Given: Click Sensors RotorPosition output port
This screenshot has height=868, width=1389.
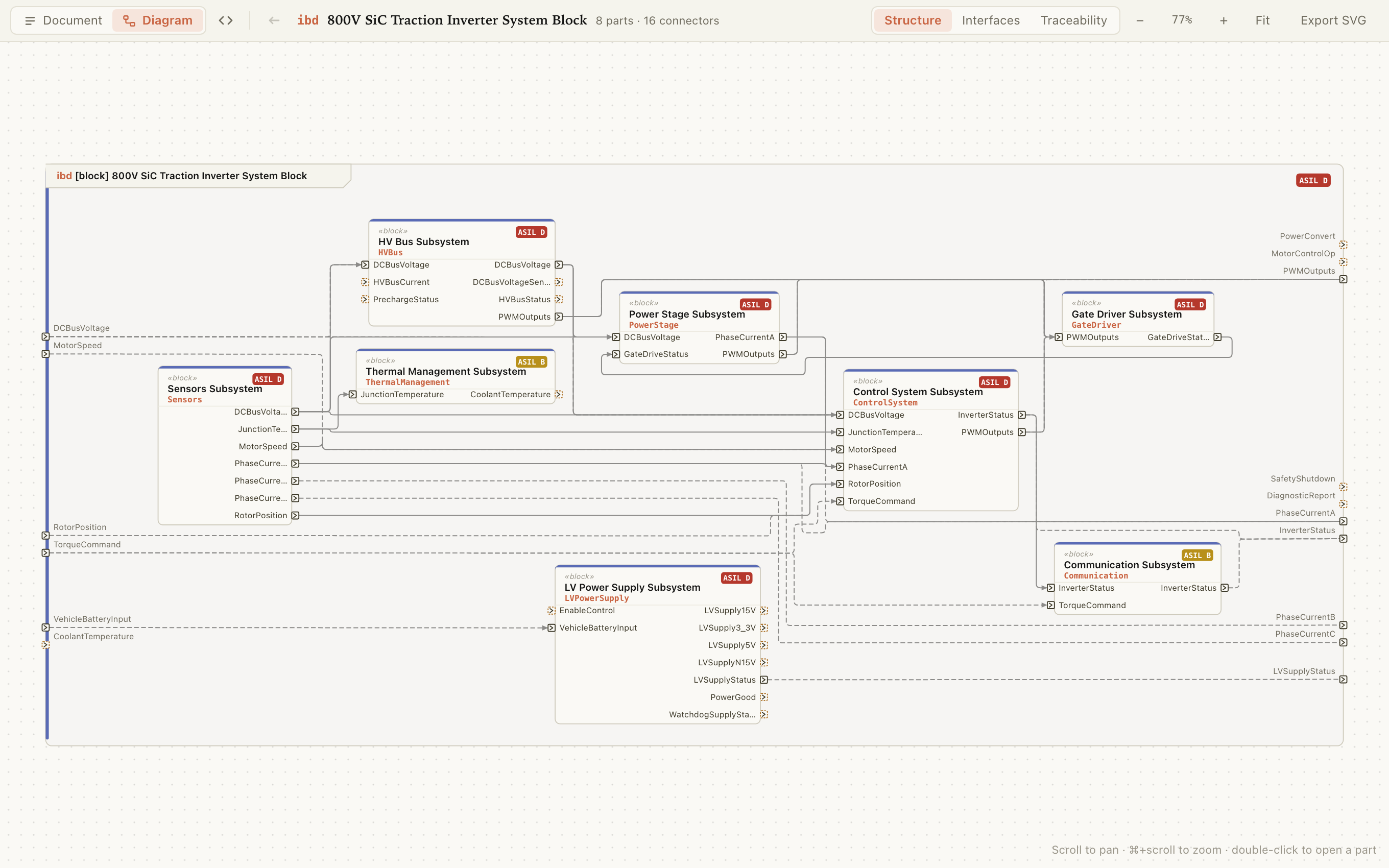Looking at the screenshot, I should pos(295,516).
